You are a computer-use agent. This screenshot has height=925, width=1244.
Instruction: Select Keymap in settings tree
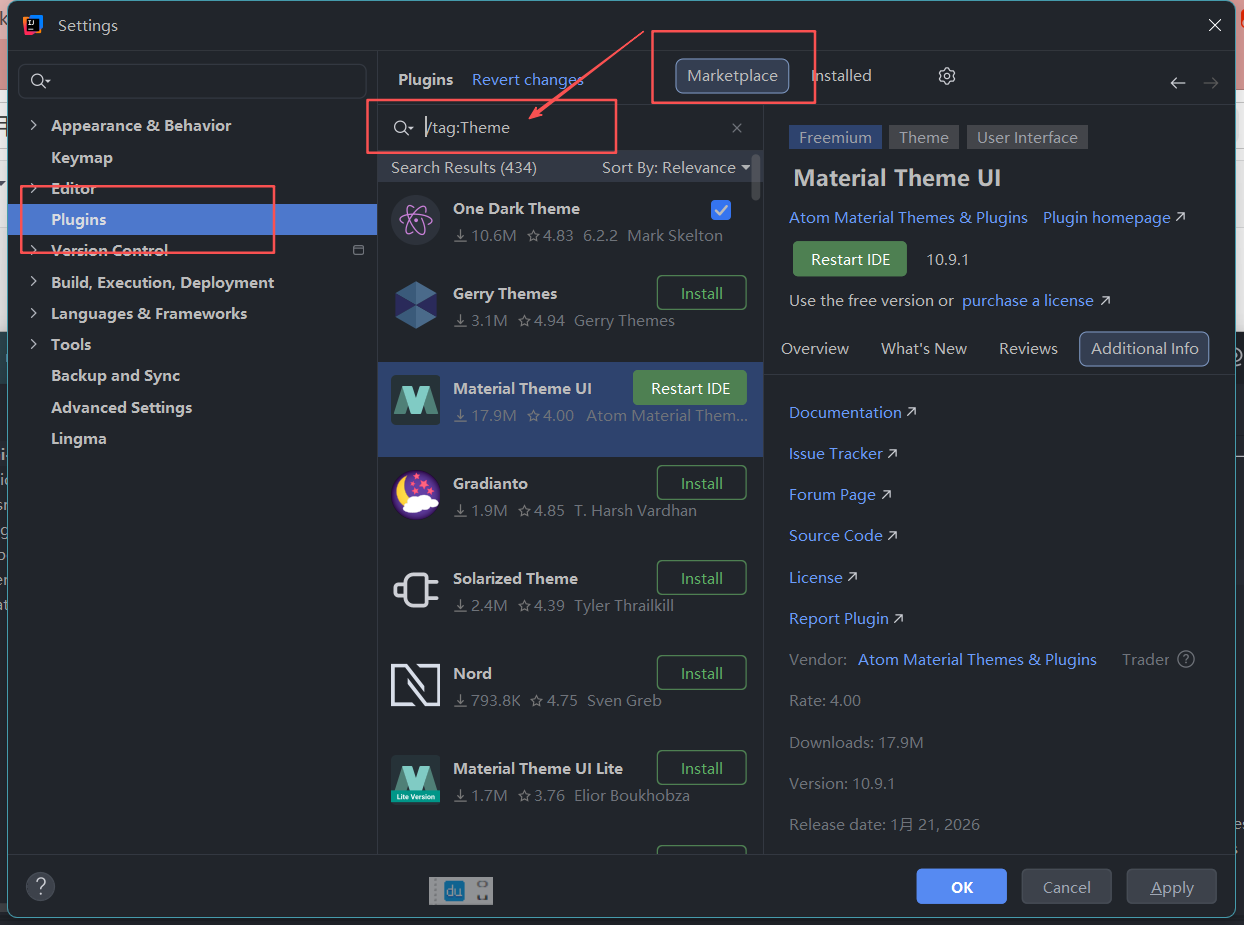[x=82, y=157]
